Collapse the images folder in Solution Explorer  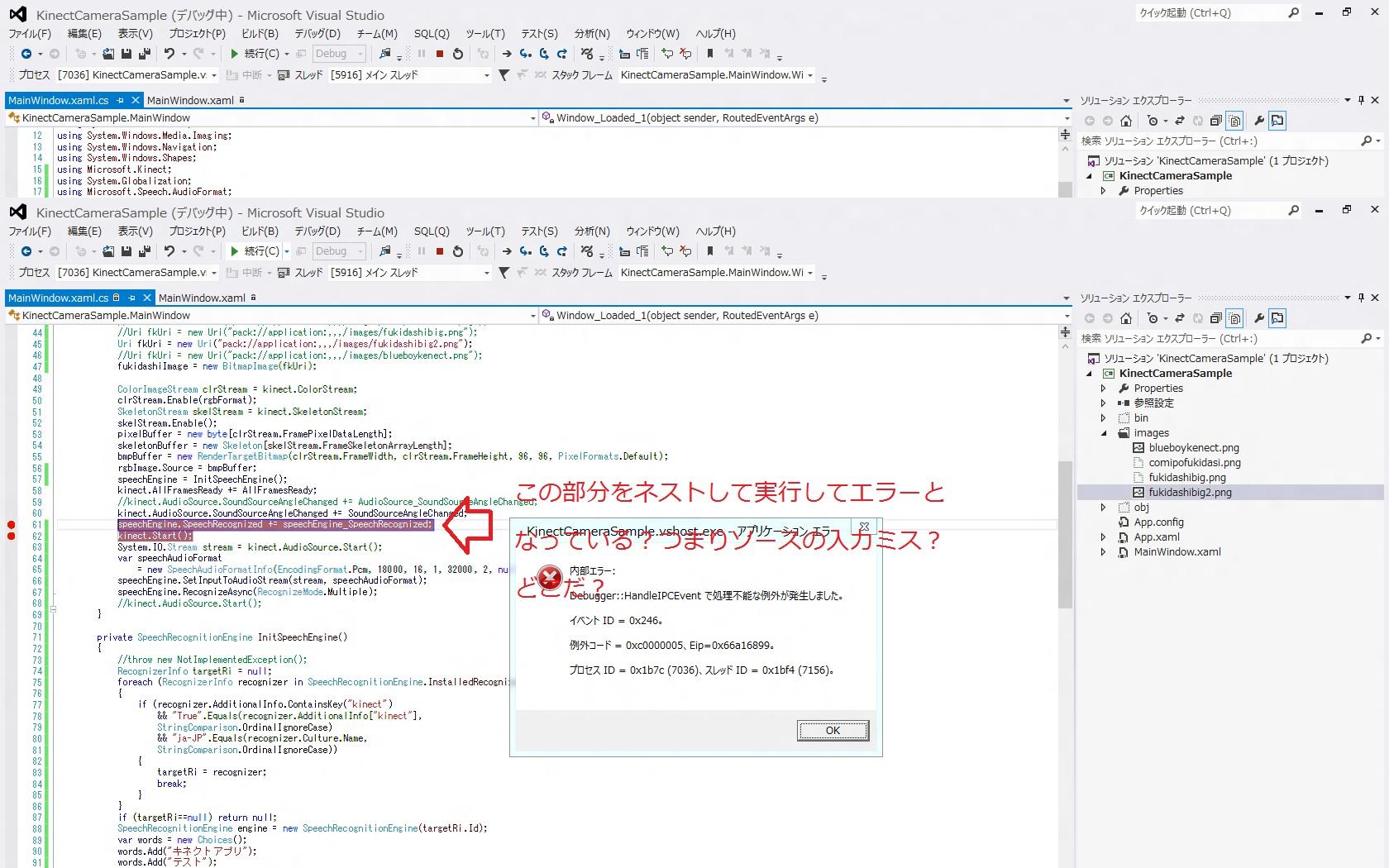coord(1104,433)
